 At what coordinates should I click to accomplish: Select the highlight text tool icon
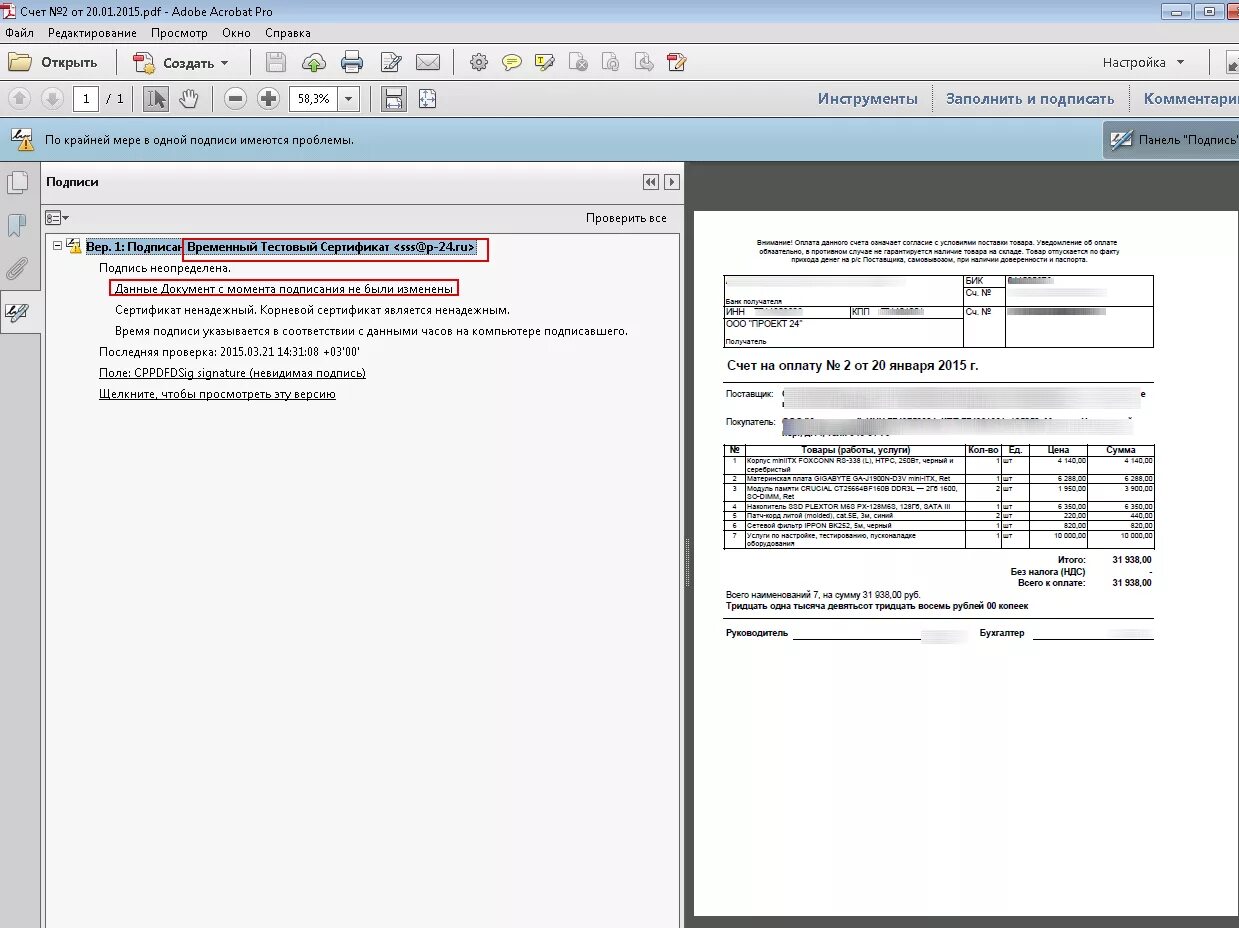(x=545, y=62)
